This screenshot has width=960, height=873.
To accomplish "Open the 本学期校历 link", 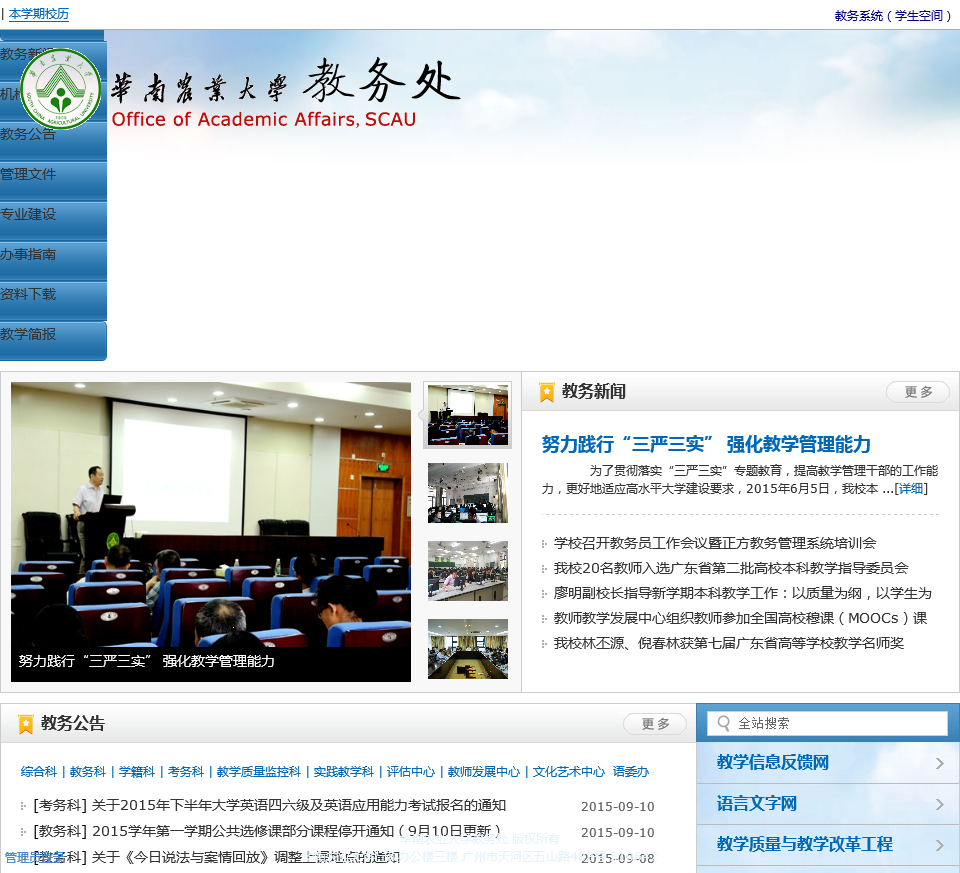I will pos(39,14).
